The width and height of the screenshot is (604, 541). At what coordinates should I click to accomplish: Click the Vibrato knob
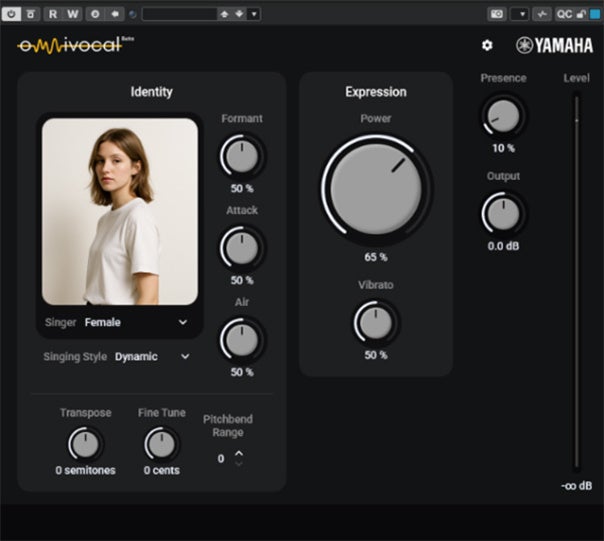[376, 323]
